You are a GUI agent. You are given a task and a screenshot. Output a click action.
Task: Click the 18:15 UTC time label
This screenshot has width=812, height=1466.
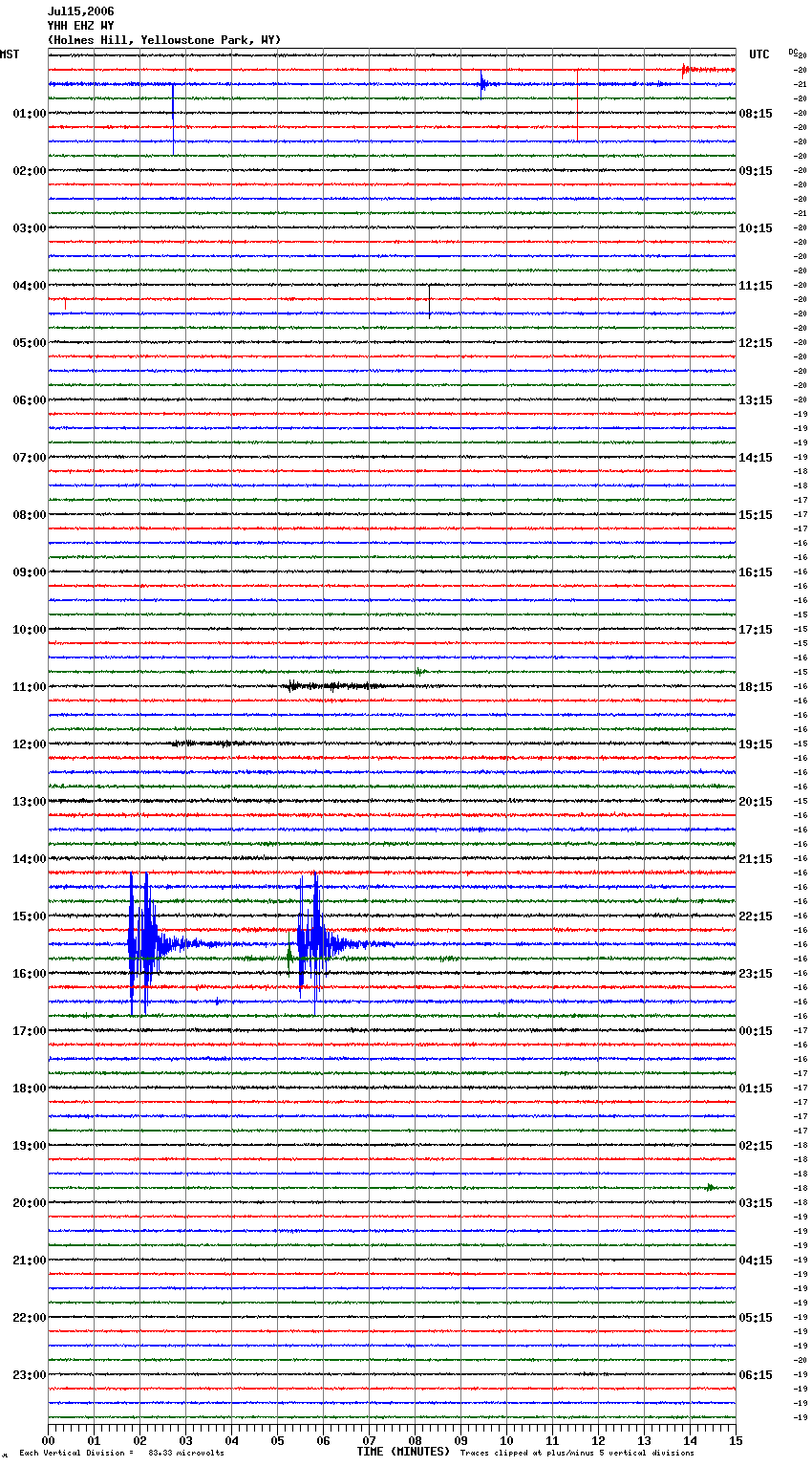756,687
